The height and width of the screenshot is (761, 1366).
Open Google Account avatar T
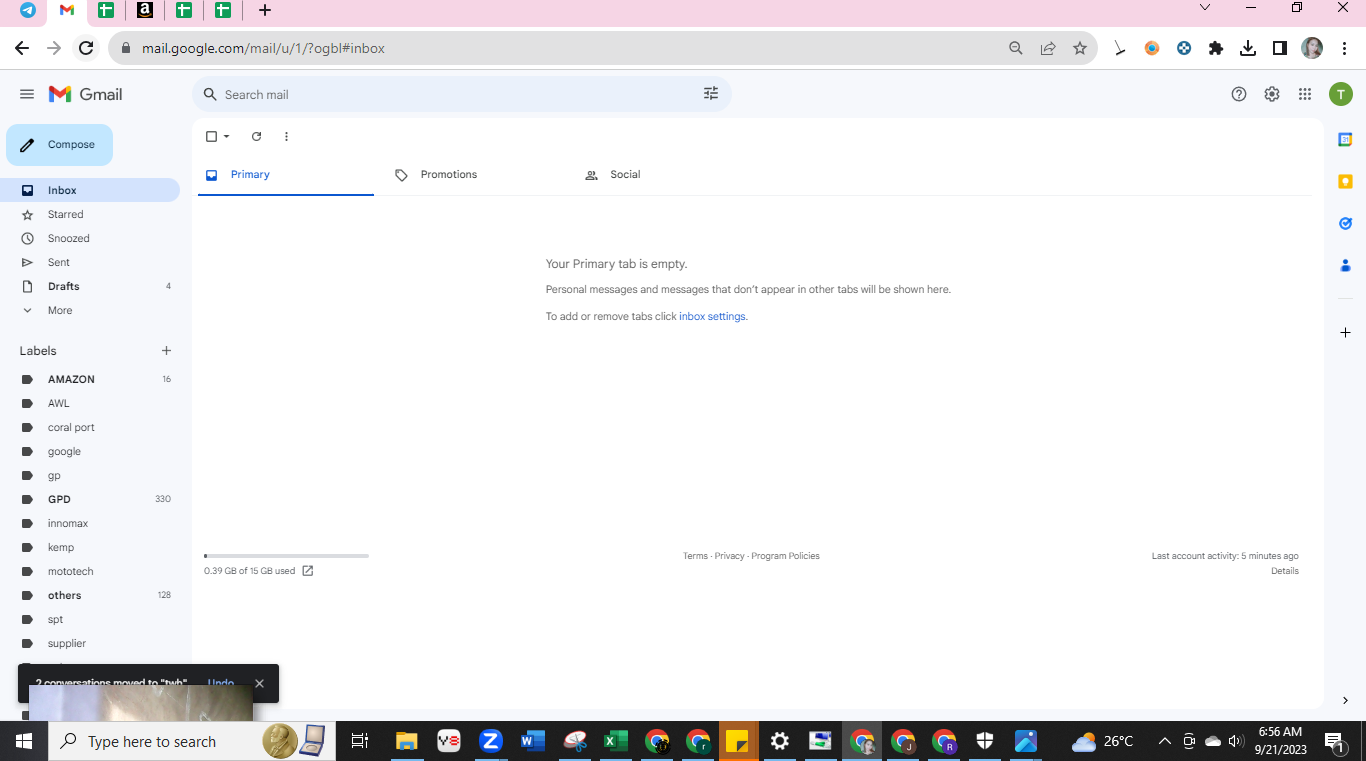click(1341, 94)
